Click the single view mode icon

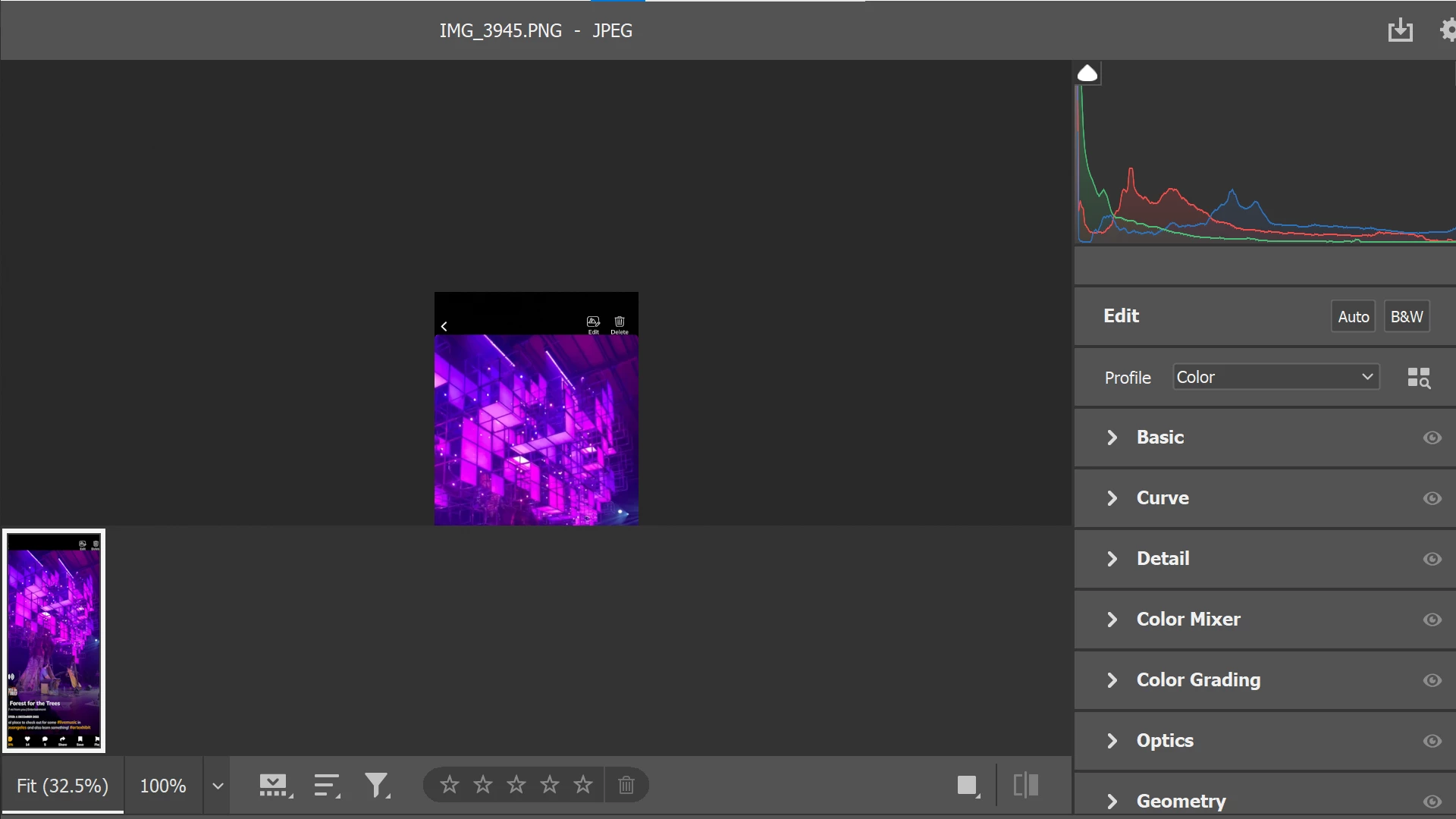(968, 786)
